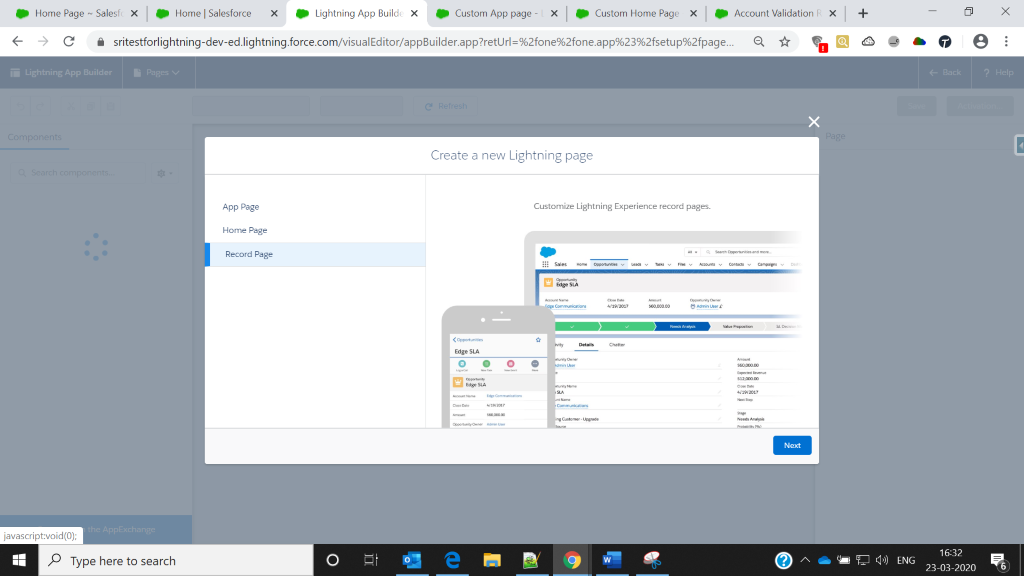Select Home Page type
The height and width of the screenshot is (576, 1024).
coord(245,230)
